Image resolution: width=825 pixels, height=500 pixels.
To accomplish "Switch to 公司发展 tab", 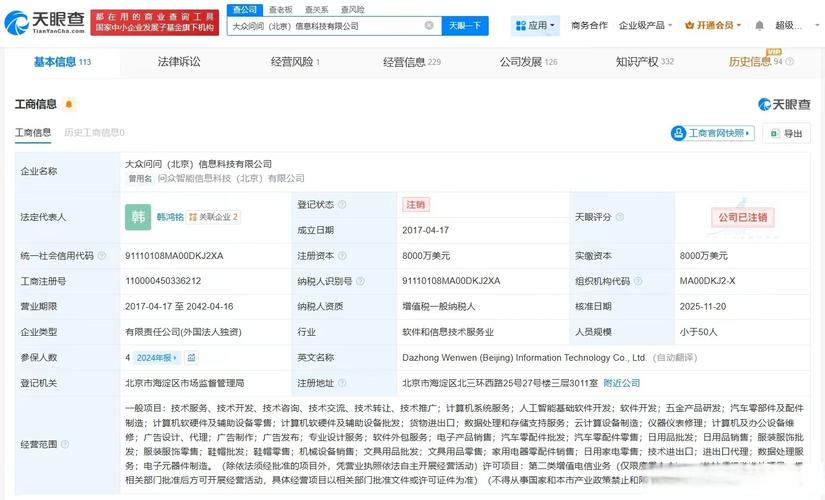I will 528,62.
